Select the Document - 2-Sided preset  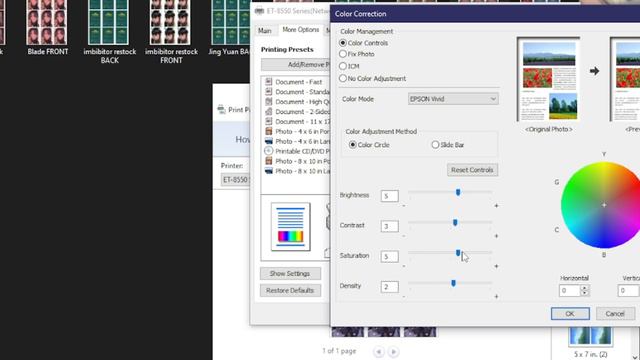pyautogui.click(x=297, y=111)
